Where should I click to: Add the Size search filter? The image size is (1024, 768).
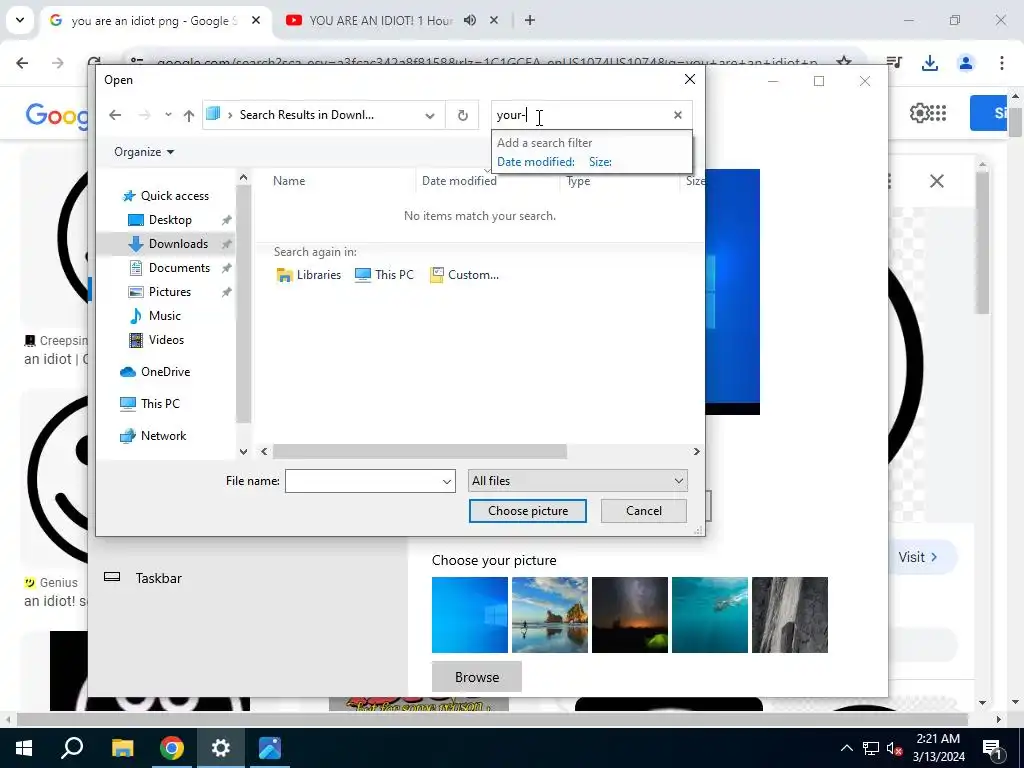pyautogui.click(x=600, y=162)
